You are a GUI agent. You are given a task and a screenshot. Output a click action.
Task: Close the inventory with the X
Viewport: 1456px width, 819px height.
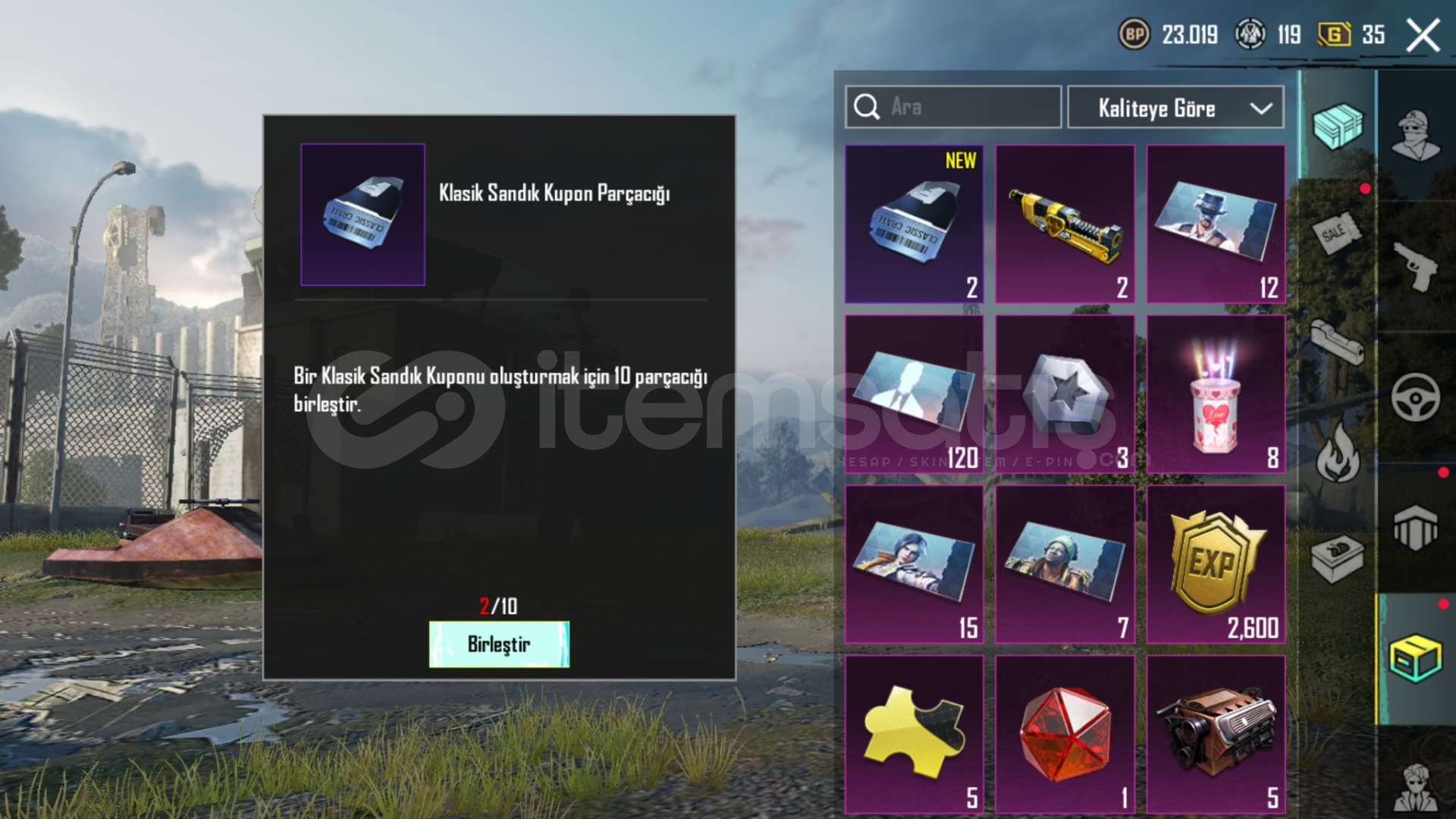(1423, 35)
